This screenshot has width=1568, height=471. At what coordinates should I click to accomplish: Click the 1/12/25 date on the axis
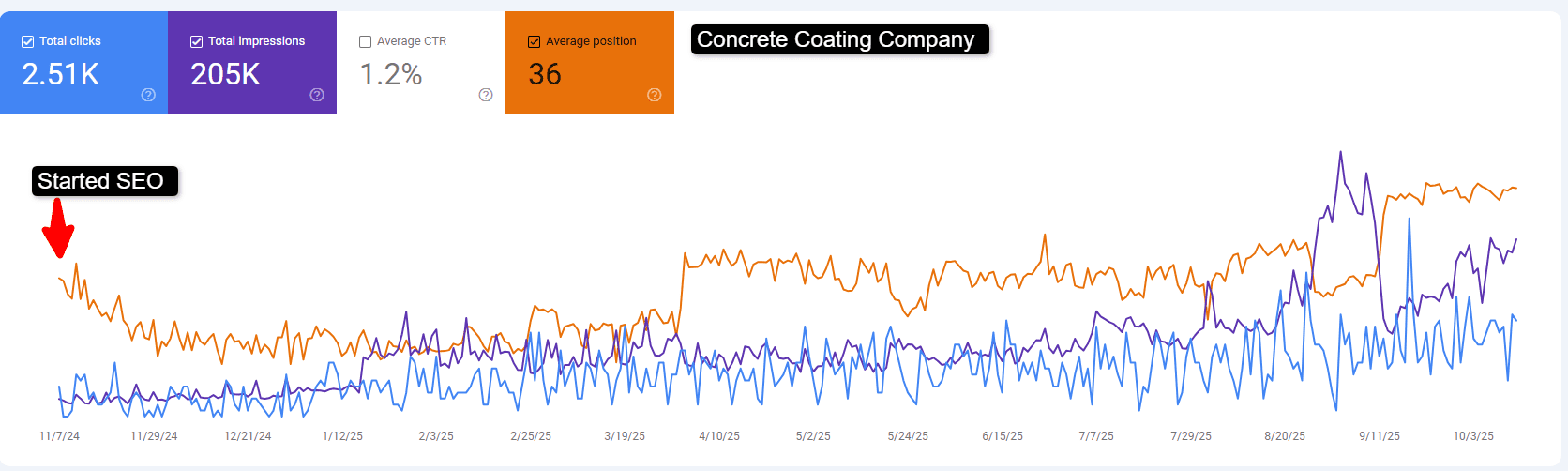coord(342,436)
